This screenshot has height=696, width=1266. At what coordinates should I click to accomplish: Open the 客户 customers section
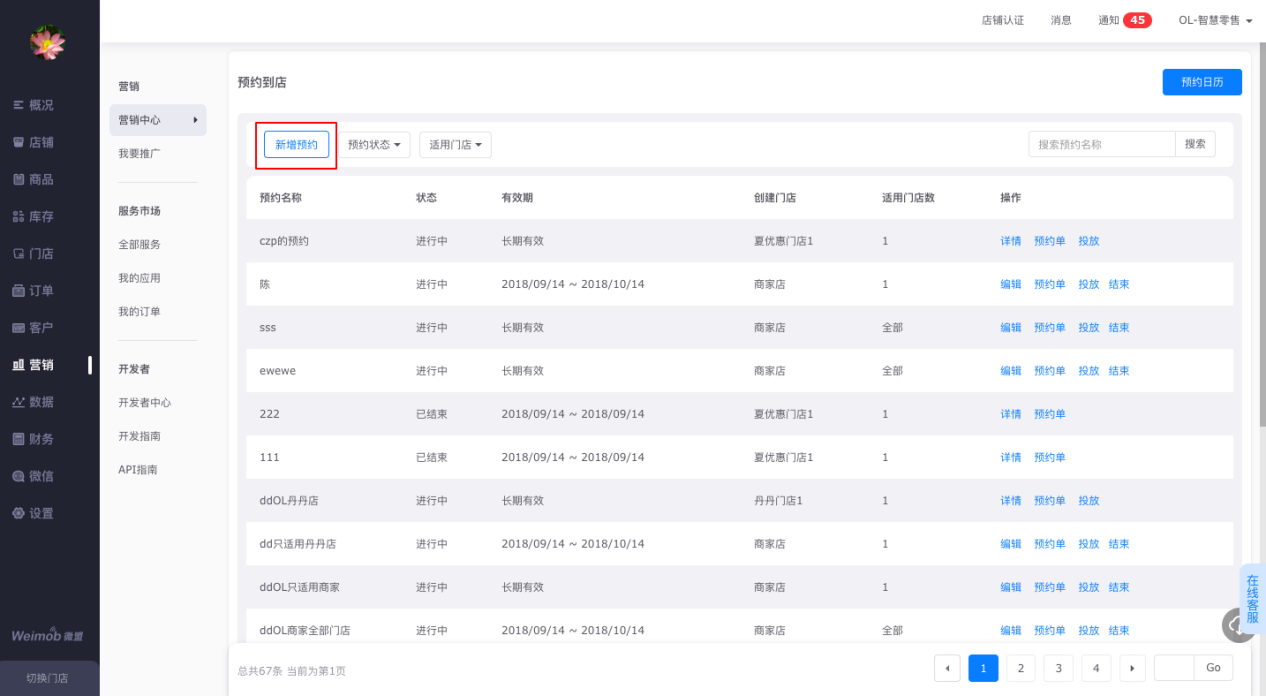tap(34, 327)
